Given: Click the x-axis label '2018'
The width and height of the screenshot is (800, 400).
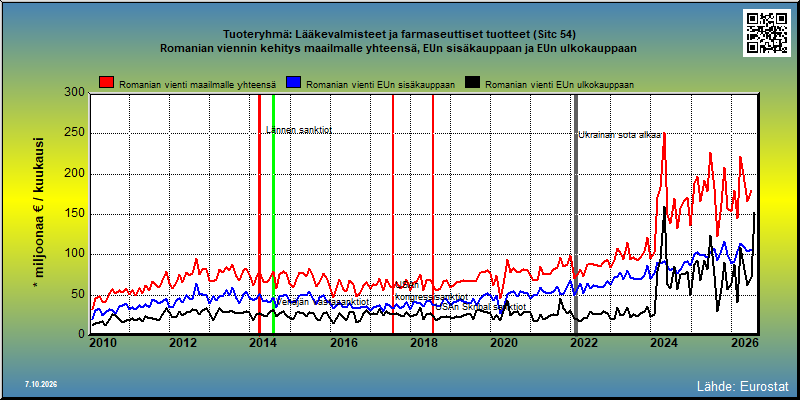Looking at the screenshot, I should pyautogui.click(x=424, y=343).
